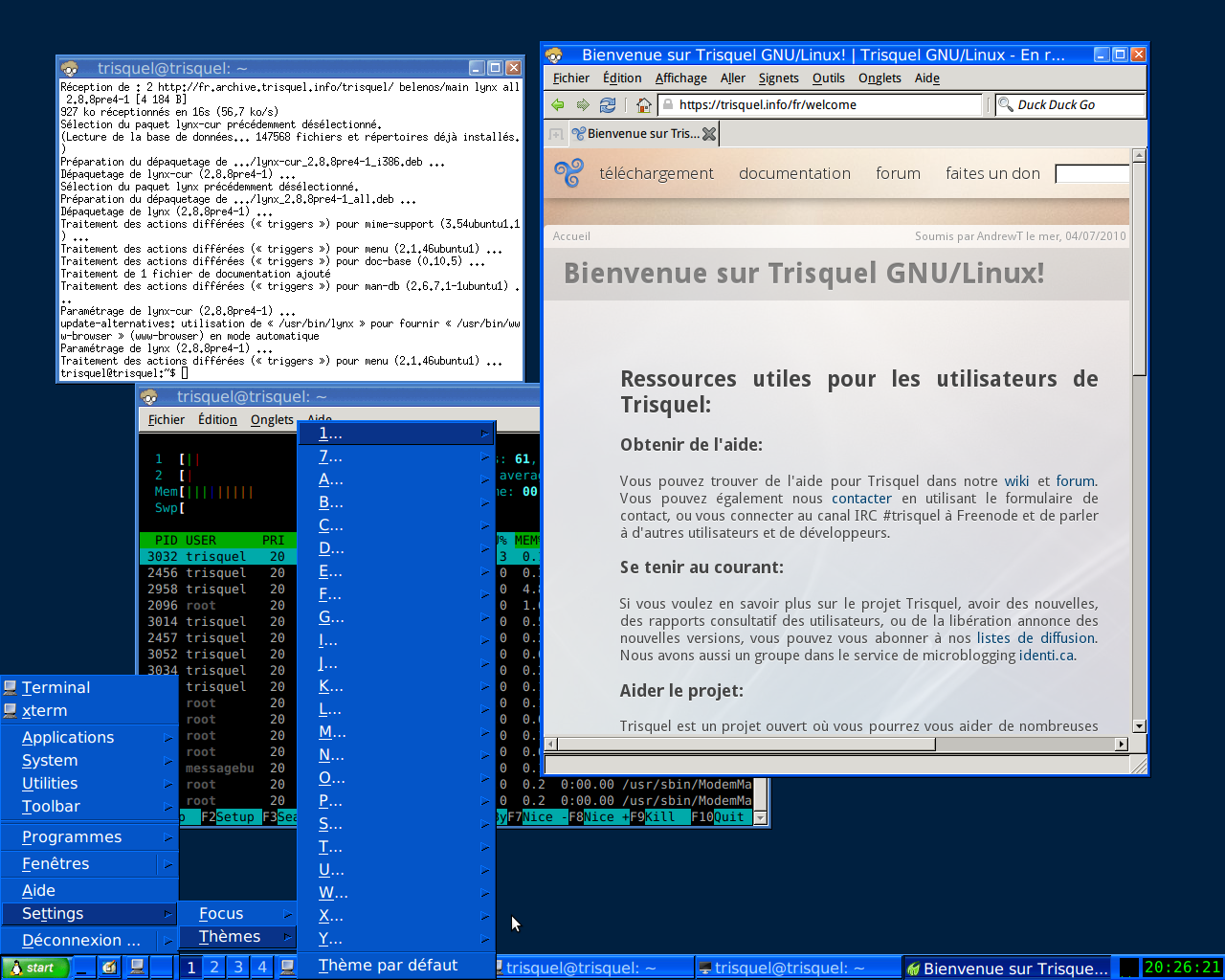Click the window menu icon of the browser title bar
Image resolution: width=1225 pixels, height=980 pixels.
click(x=554, y=55)
